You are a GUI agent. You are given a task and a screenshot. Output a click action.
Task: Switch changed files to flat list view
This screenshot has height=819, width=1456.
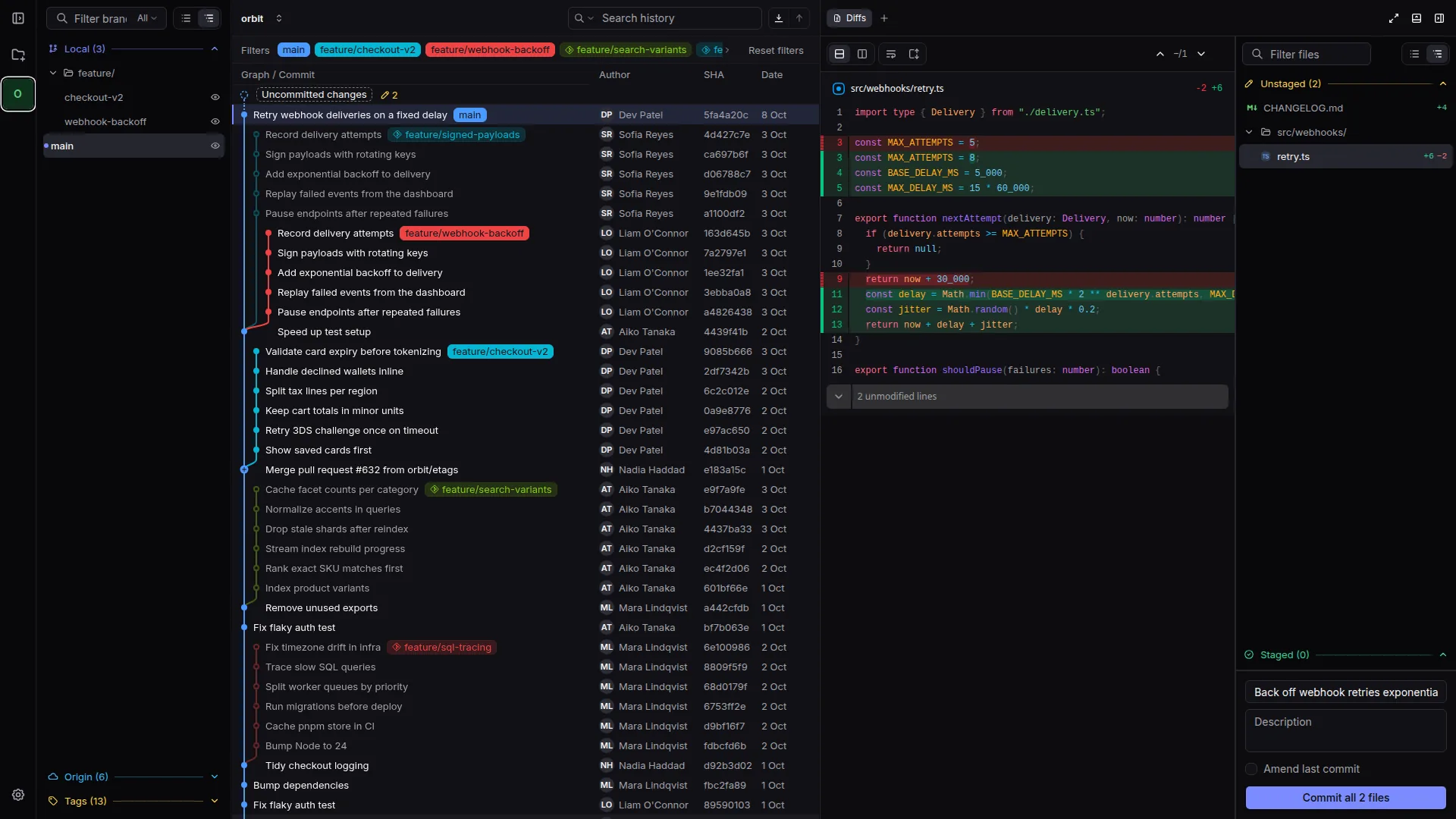[x=1414, y=54]
